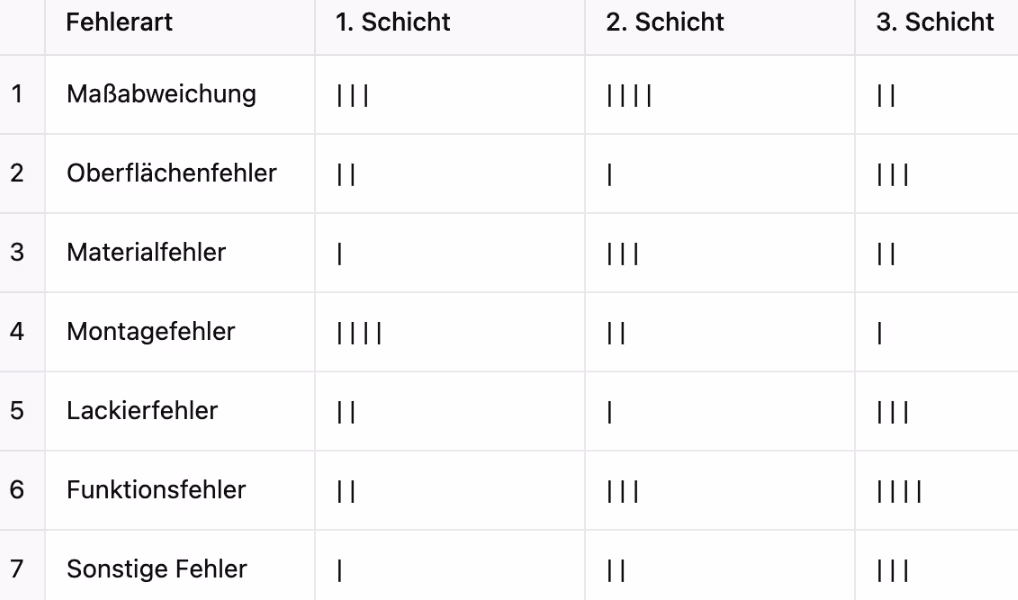Click the Montagefehler cell
The image size is (1018, 600).
pyautogui.click(x=180, y=332)
